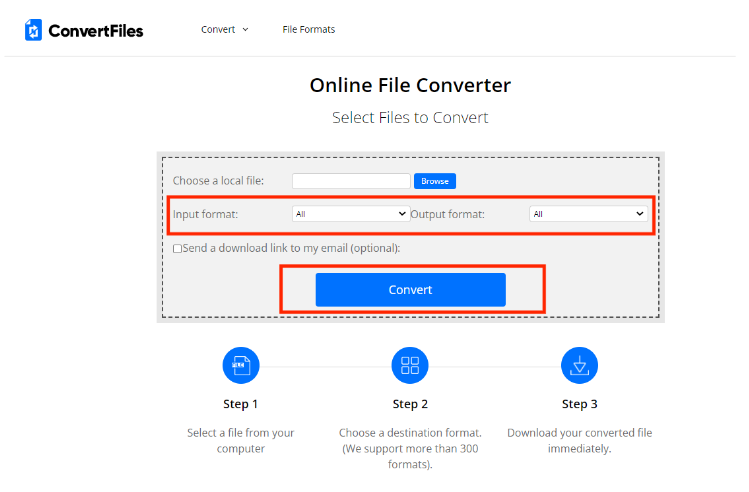Image resolution: width=749 pixels, height=492 pixels.
Task: Click the local file path input field
Action: pos(351,181)
